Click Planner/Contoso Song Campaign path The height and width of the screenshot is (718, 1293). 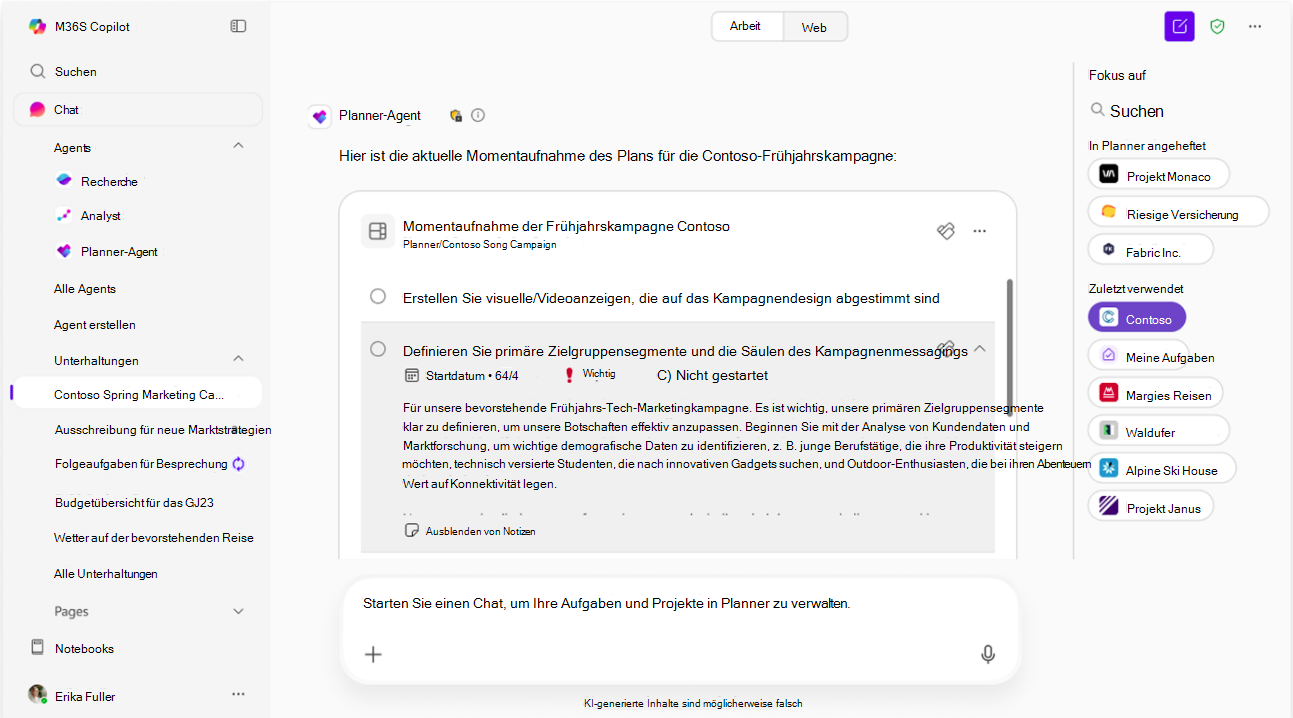(x=479, y=244)
